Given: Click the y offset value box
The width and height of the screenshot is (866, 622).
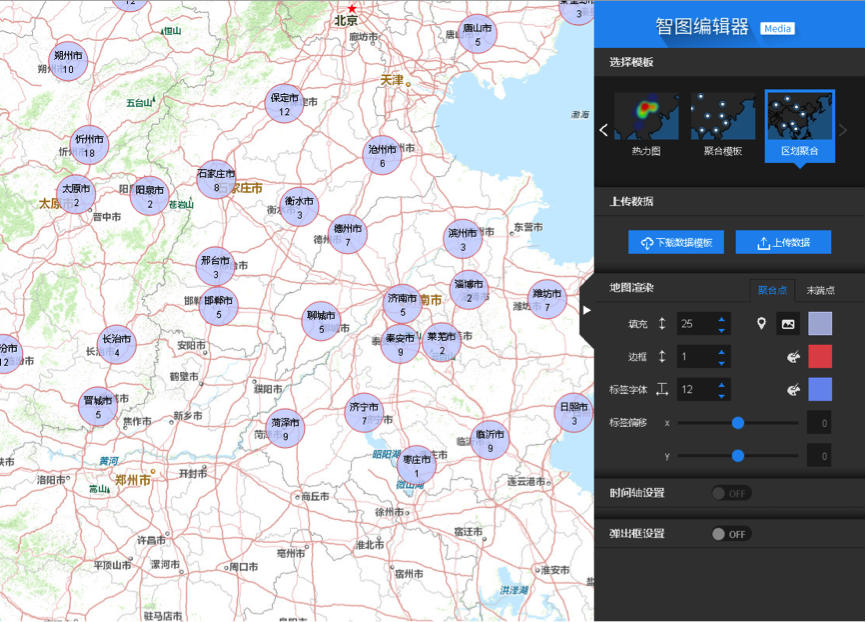Looking at the screenshot, I should click(x=819, y=456).
